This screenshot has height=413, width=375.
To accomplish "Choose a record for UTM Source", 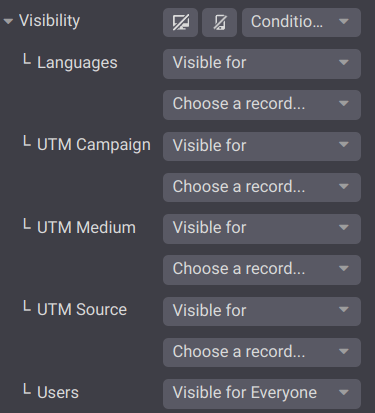I will (x=262, y=352).
